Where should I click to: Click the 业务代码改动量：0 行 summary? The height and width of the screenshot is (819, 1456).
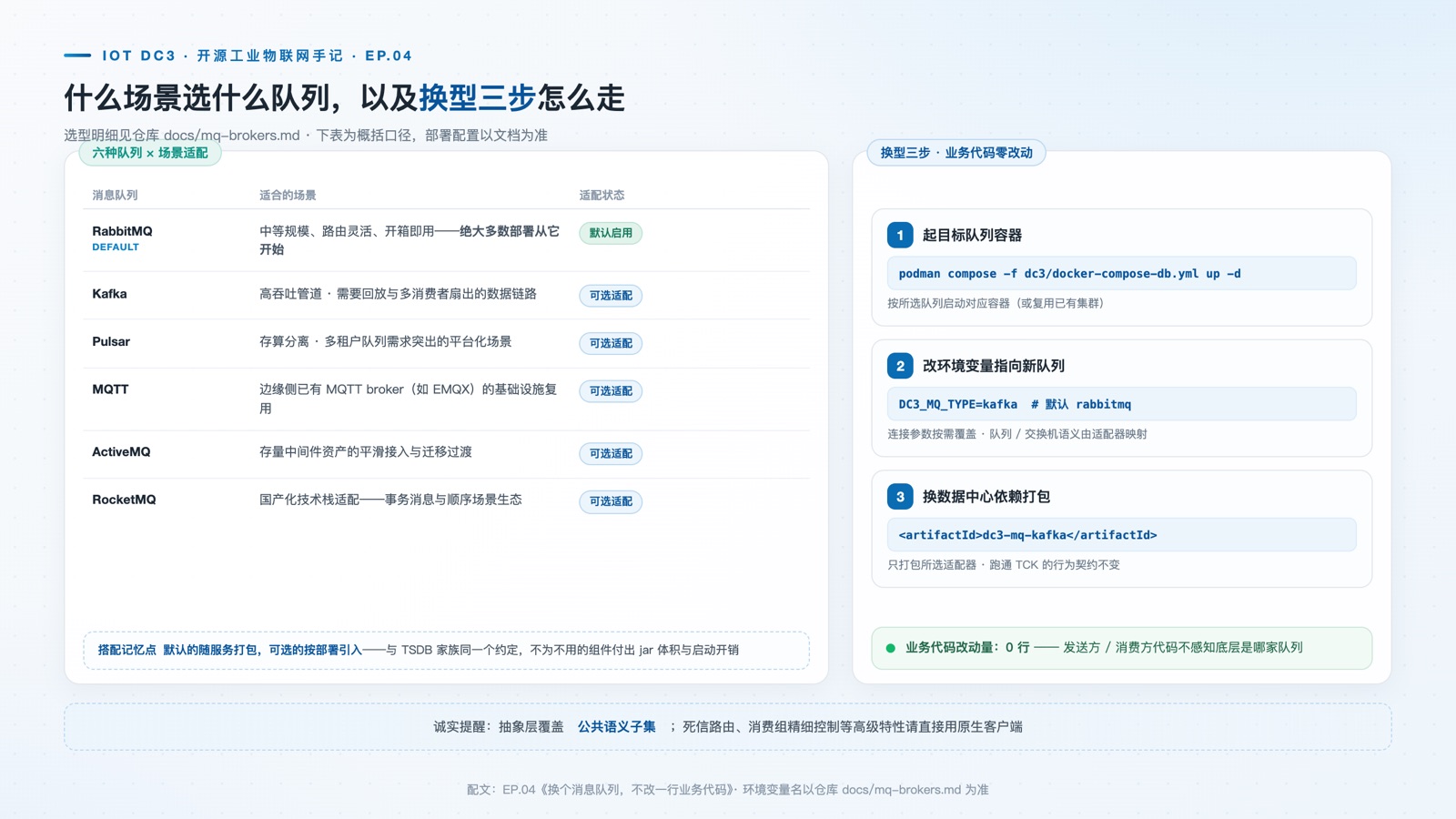[1121, 648]
